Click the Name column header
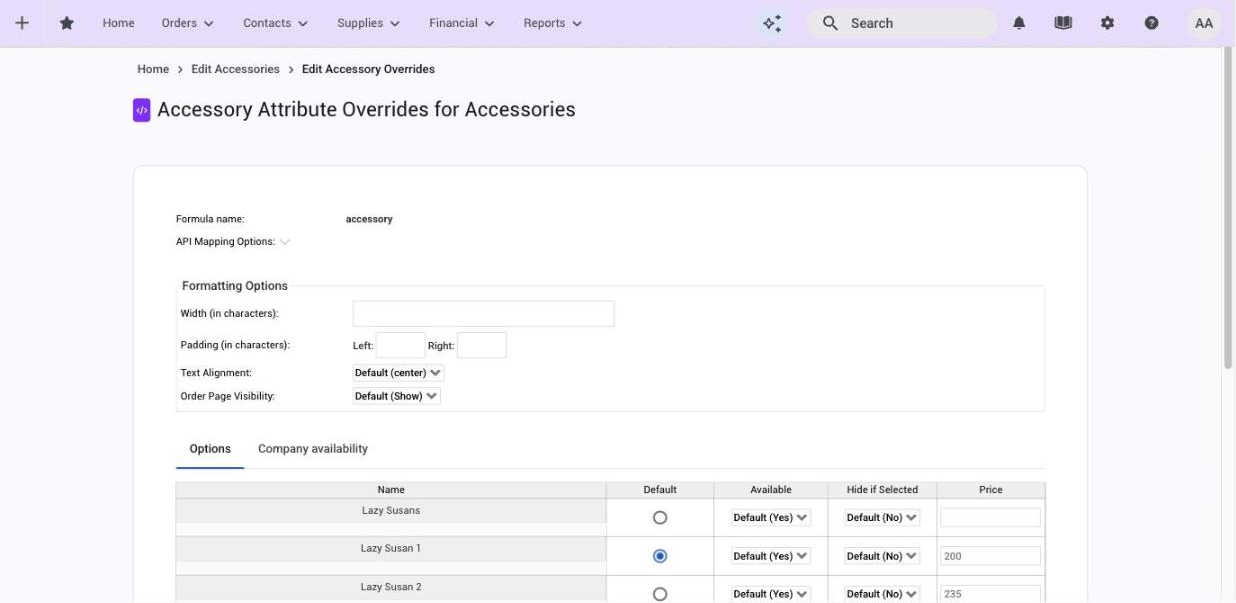 (x=391, y=490)
